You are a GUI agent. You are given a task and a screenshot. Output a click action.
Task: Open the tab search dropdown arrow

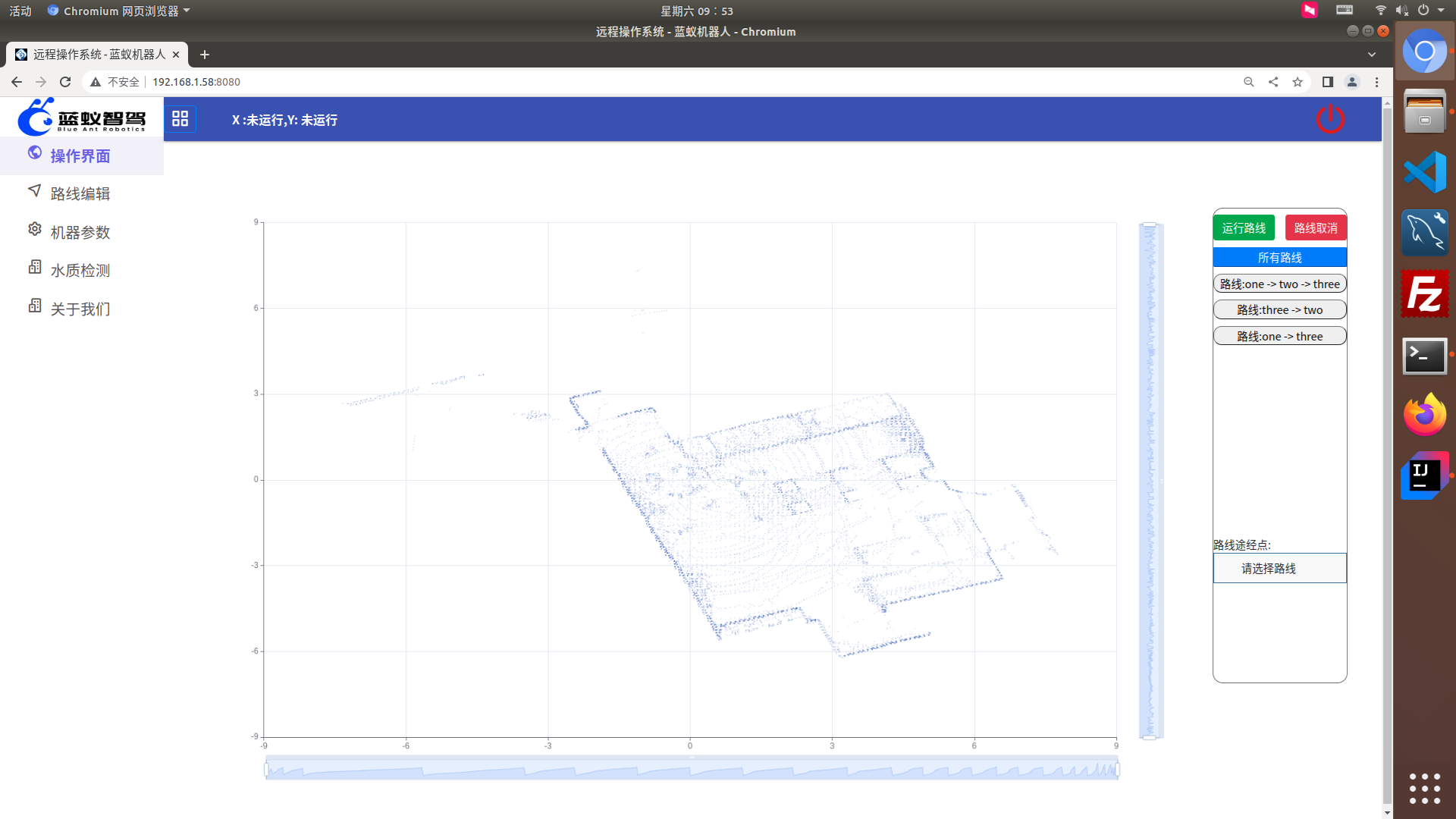[x=1372, y=55]
